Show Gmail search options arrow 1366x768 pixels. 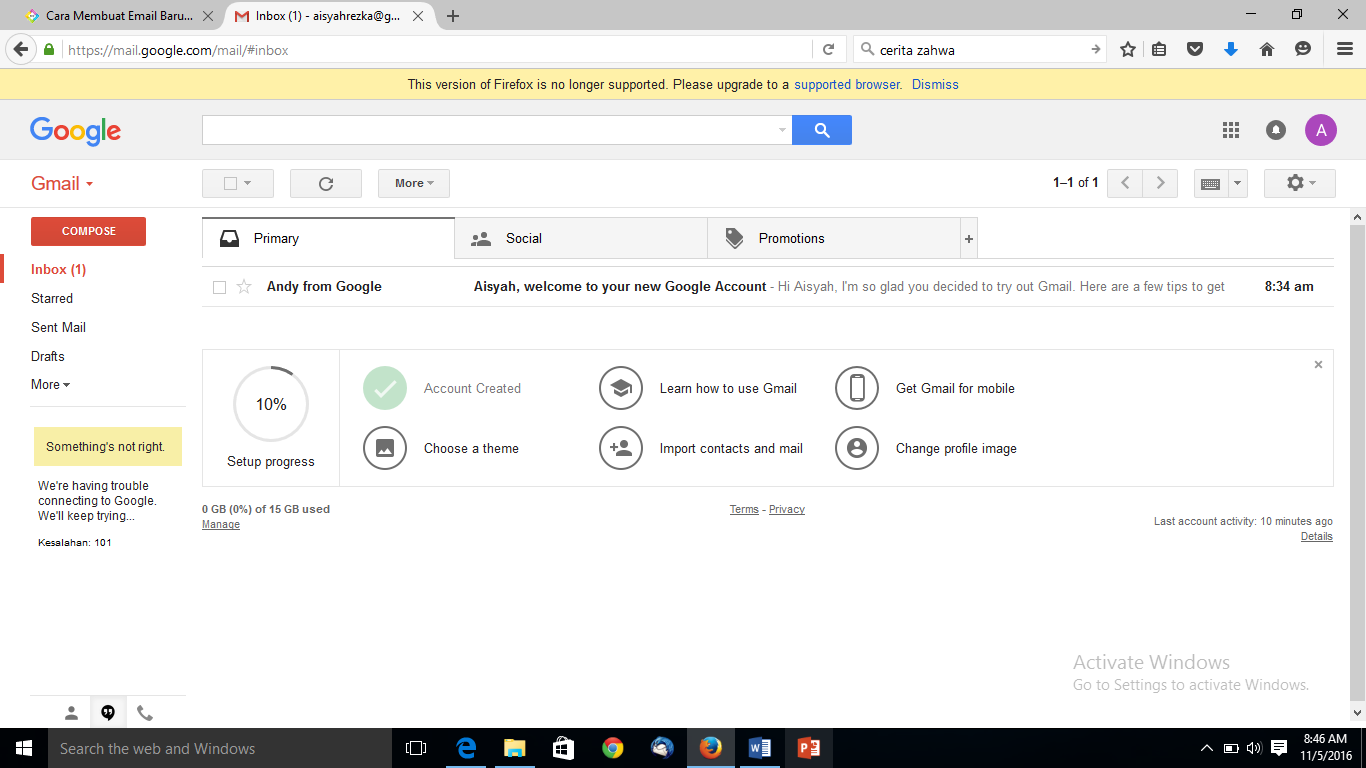tap(782, 130)
